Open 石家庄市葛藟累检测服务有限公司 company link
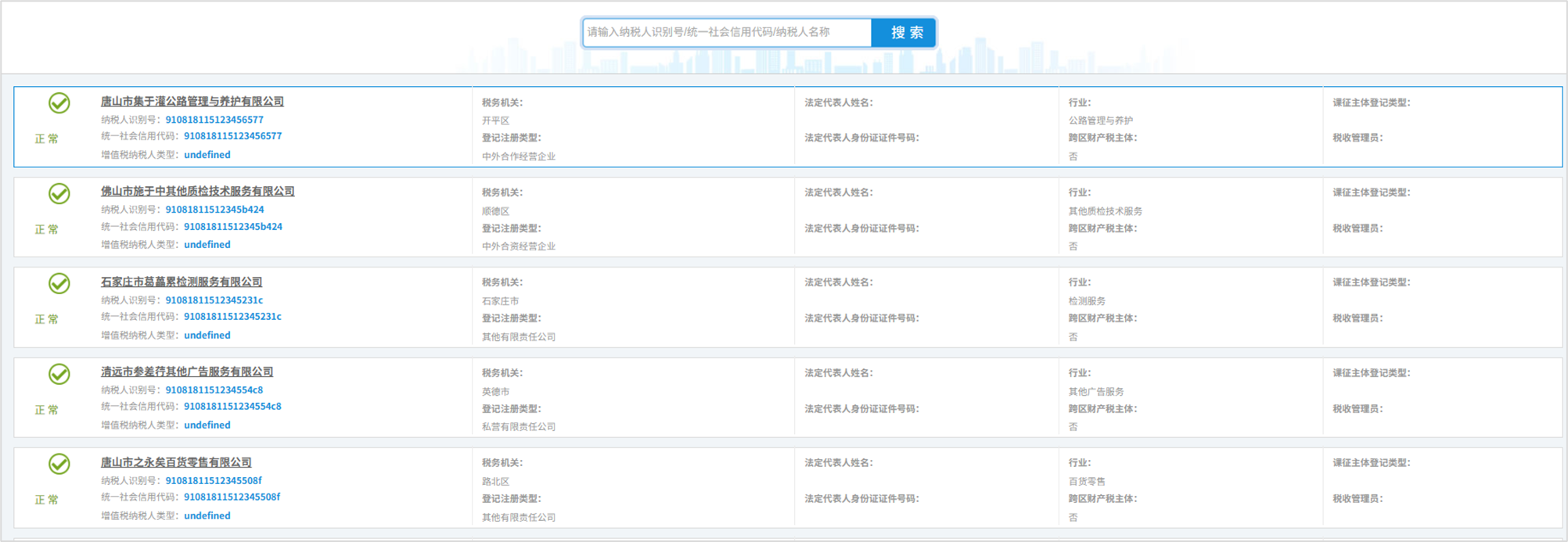The width and height of the screenshot is (1568, 542). click(182, 282)
